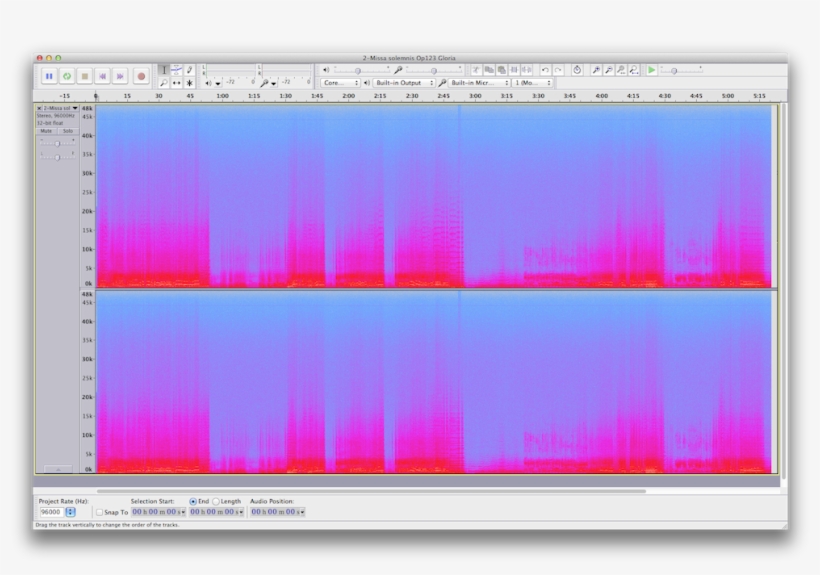The width and height of the screenshot is (820, 575).
Task: Select the Multi-Tool asterisk mode
Action: pos(189,83)
